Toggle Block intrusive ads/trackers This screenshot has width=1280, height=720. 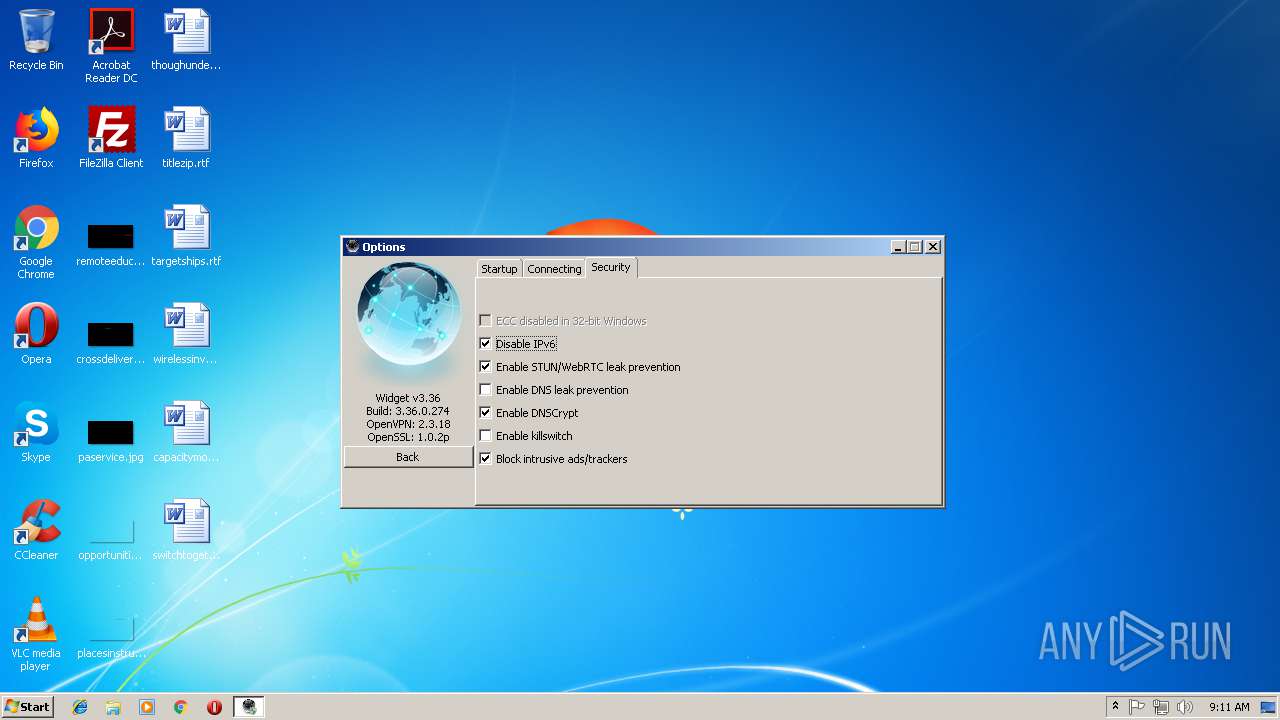pyautogui.click(x=485, y=459)
